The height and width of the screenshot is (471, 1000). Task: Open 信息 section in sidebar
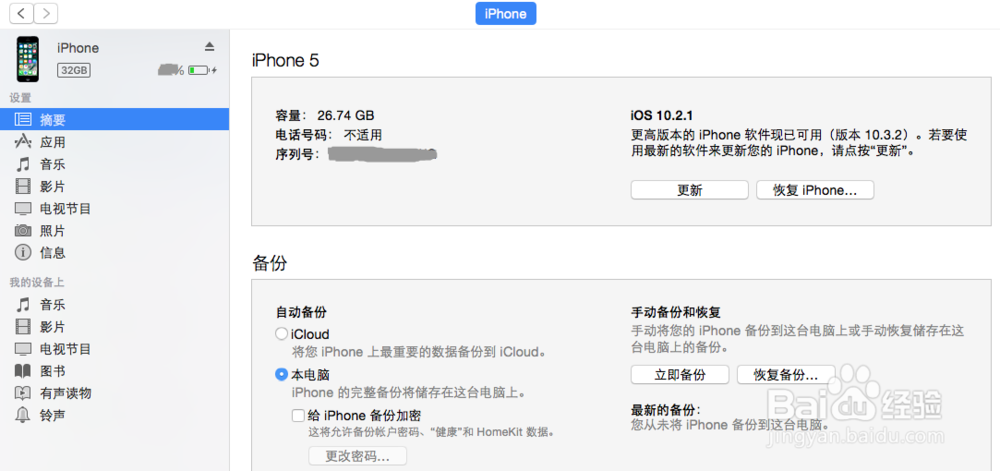tap(114, 252)
